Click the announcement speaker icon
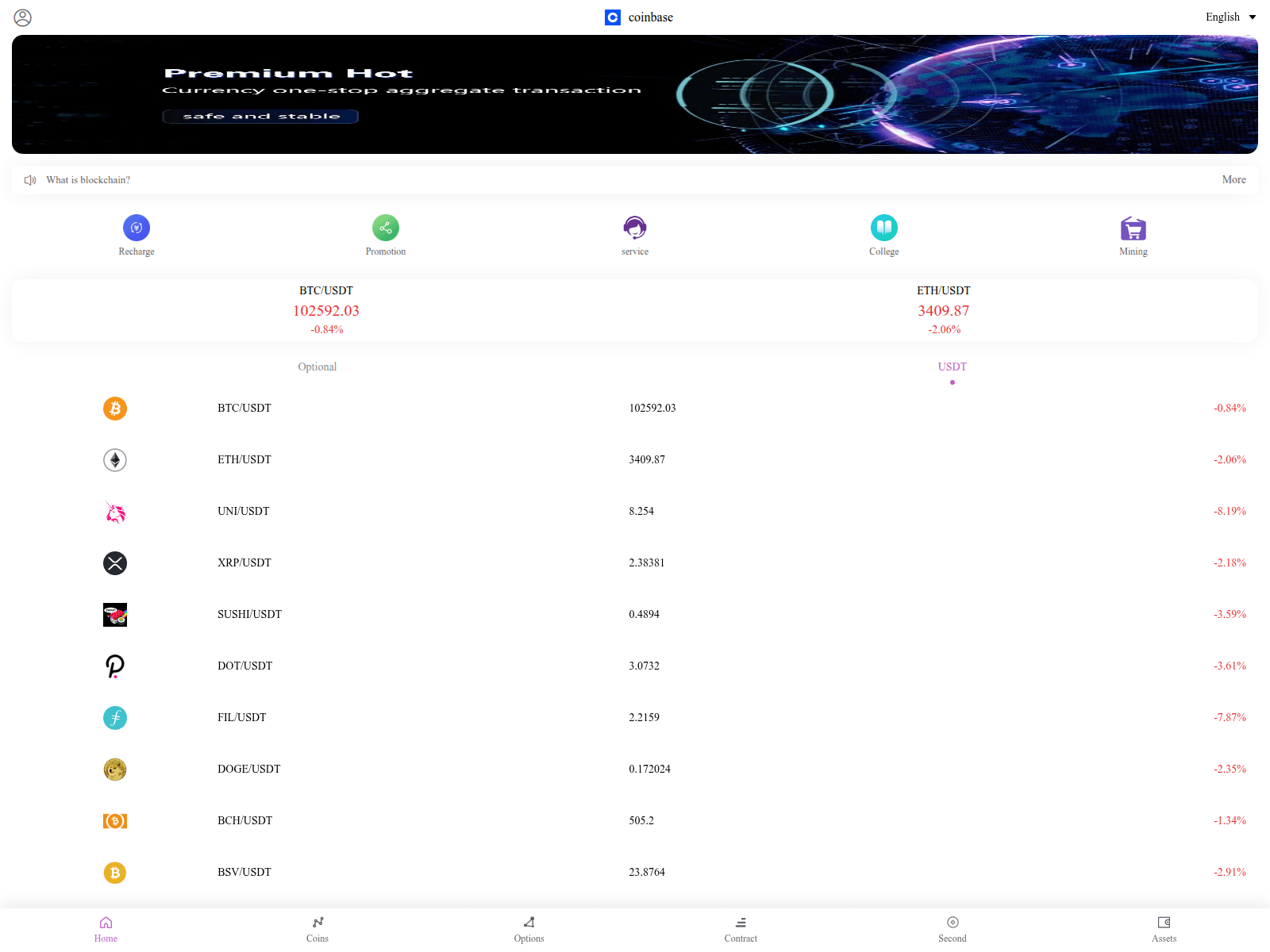 (30, 180)
